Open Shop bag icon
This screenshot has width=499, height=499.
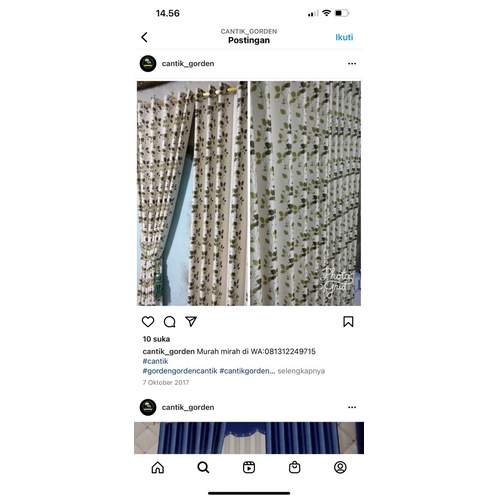pyautogui.click(x=295, y=467)
